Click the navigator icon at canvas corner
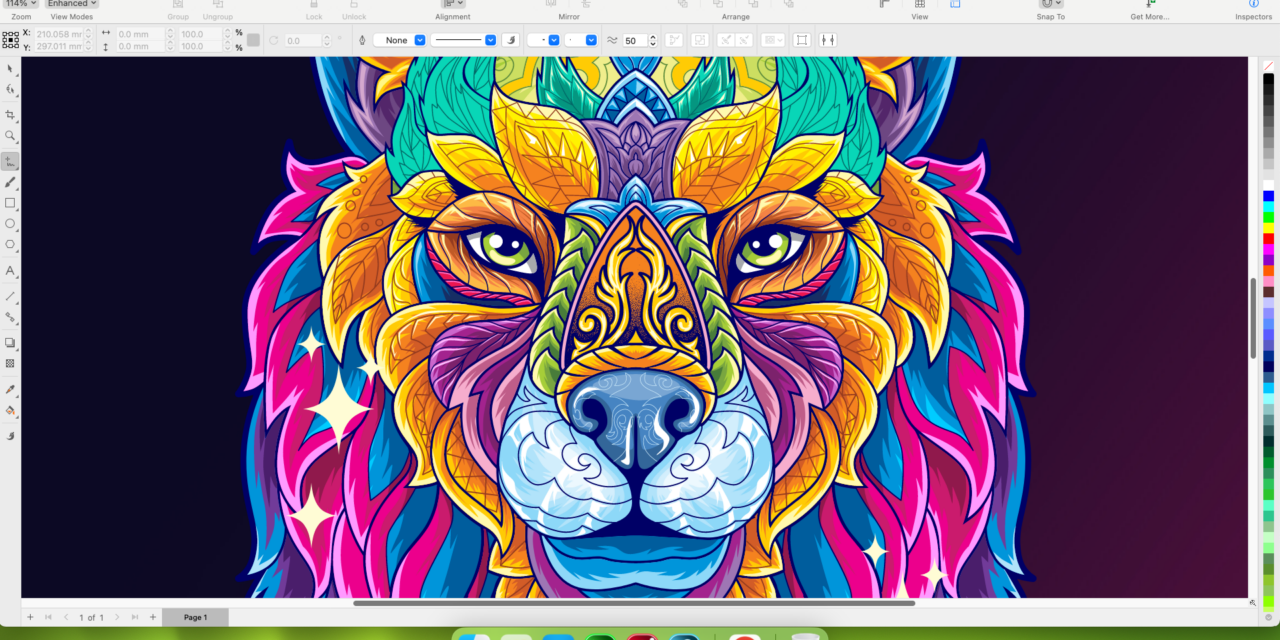Image resolution: width=1280 pixels, height=640 pixels. 1253,603
